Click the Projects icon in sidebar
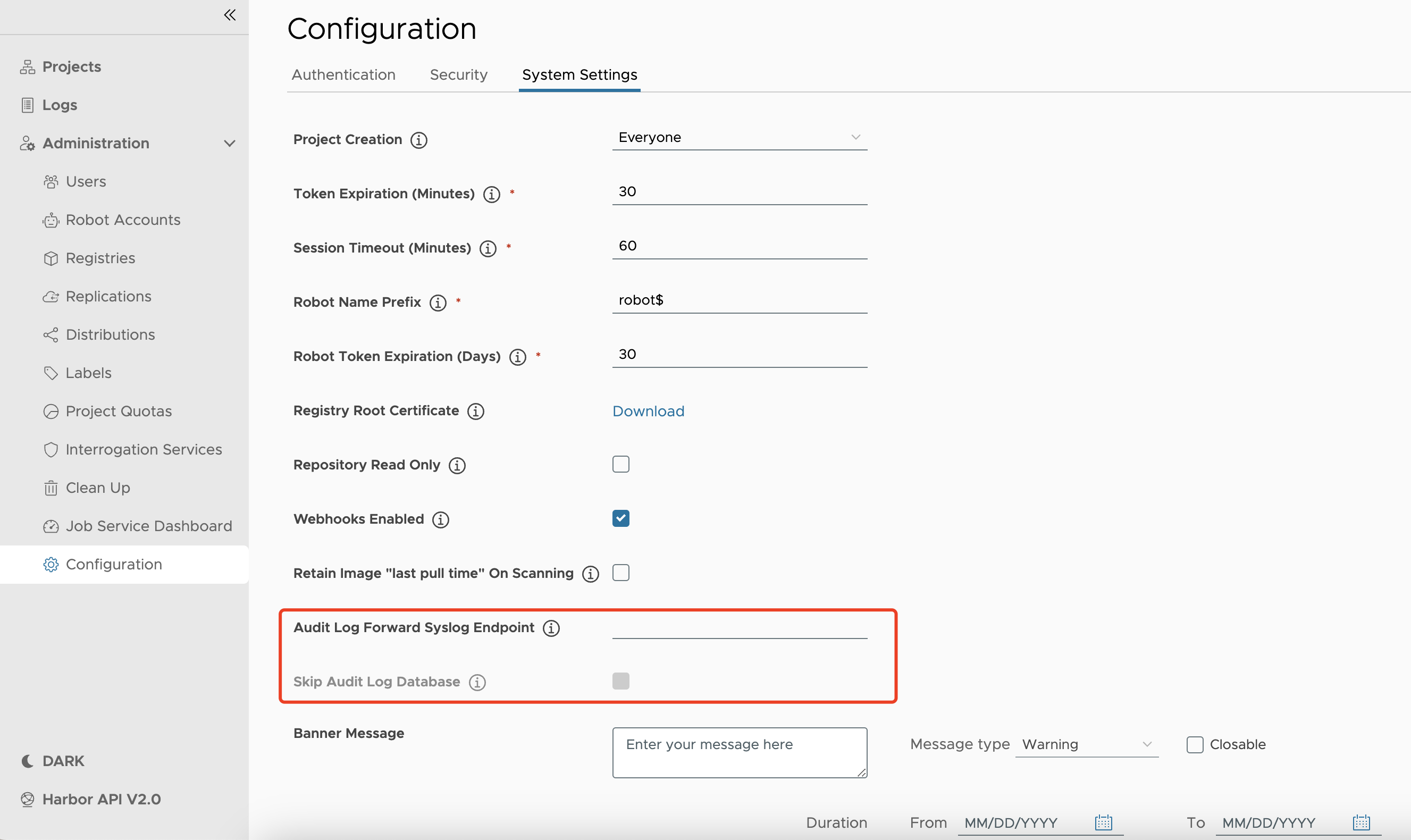The image size is (1411, 840). (x=27, y=65)
